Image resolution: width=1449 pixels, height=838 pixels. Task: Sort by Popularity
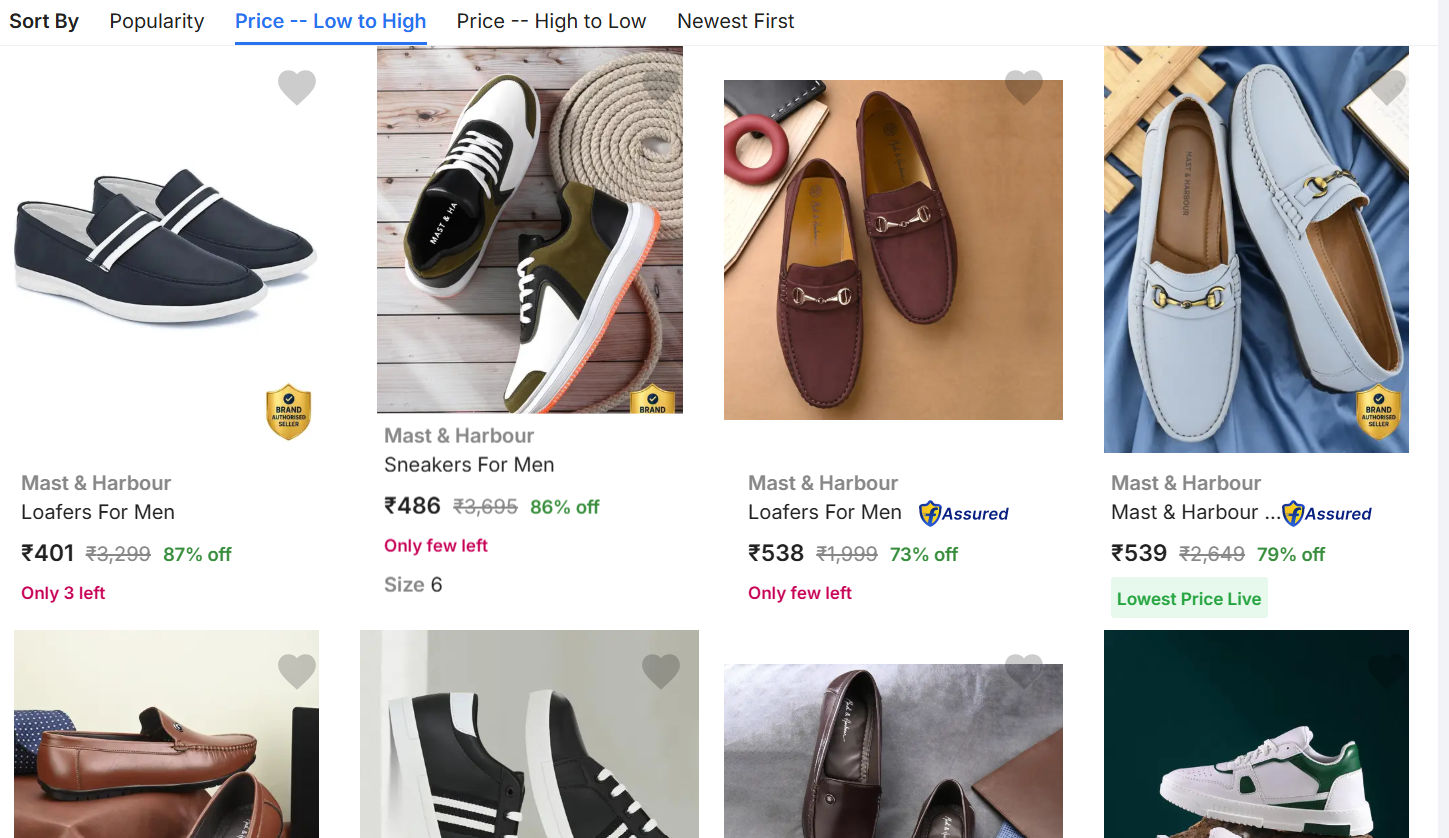tap(157, 21)
